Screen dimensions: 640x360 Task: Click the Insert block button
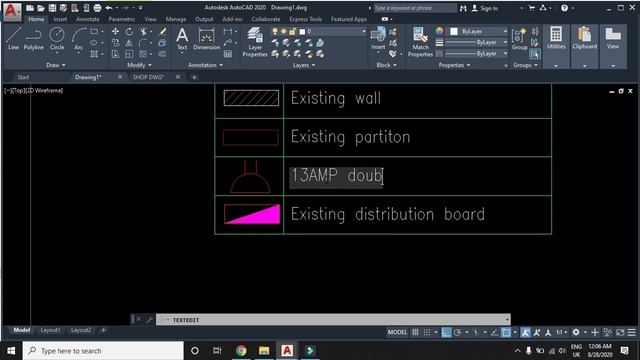(378, 39)
